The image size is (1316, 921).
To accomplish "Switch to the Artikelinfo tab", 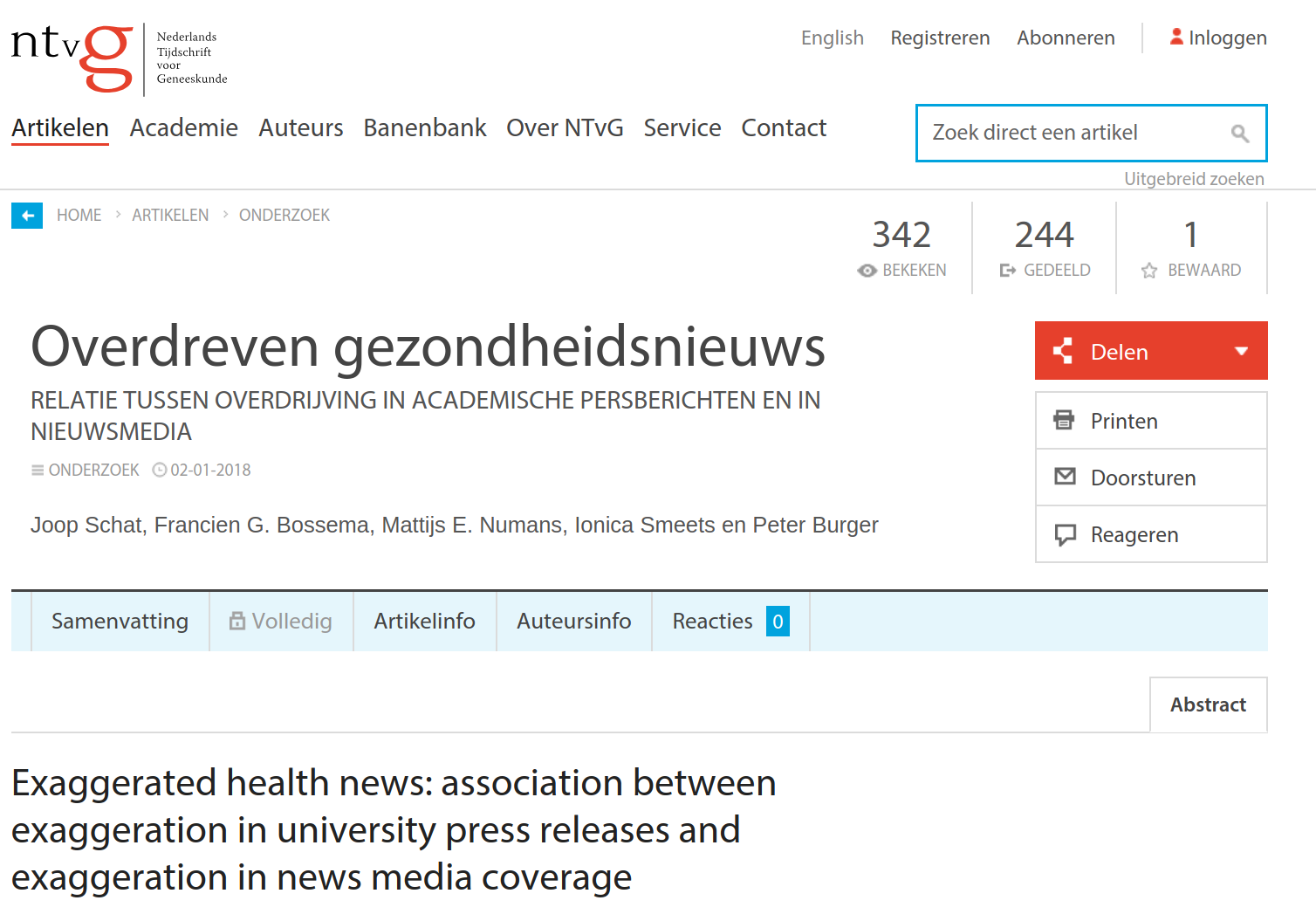I will pyautogui.click(x=424, y=621).
